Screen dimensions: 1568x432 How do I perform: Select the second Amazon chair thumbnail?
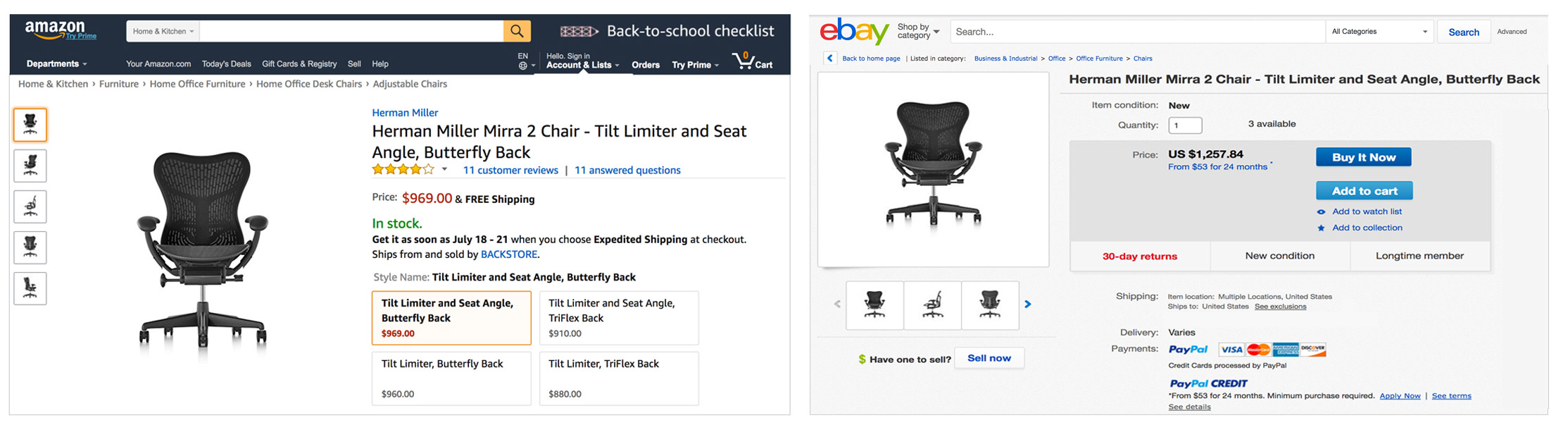(30, 166)
